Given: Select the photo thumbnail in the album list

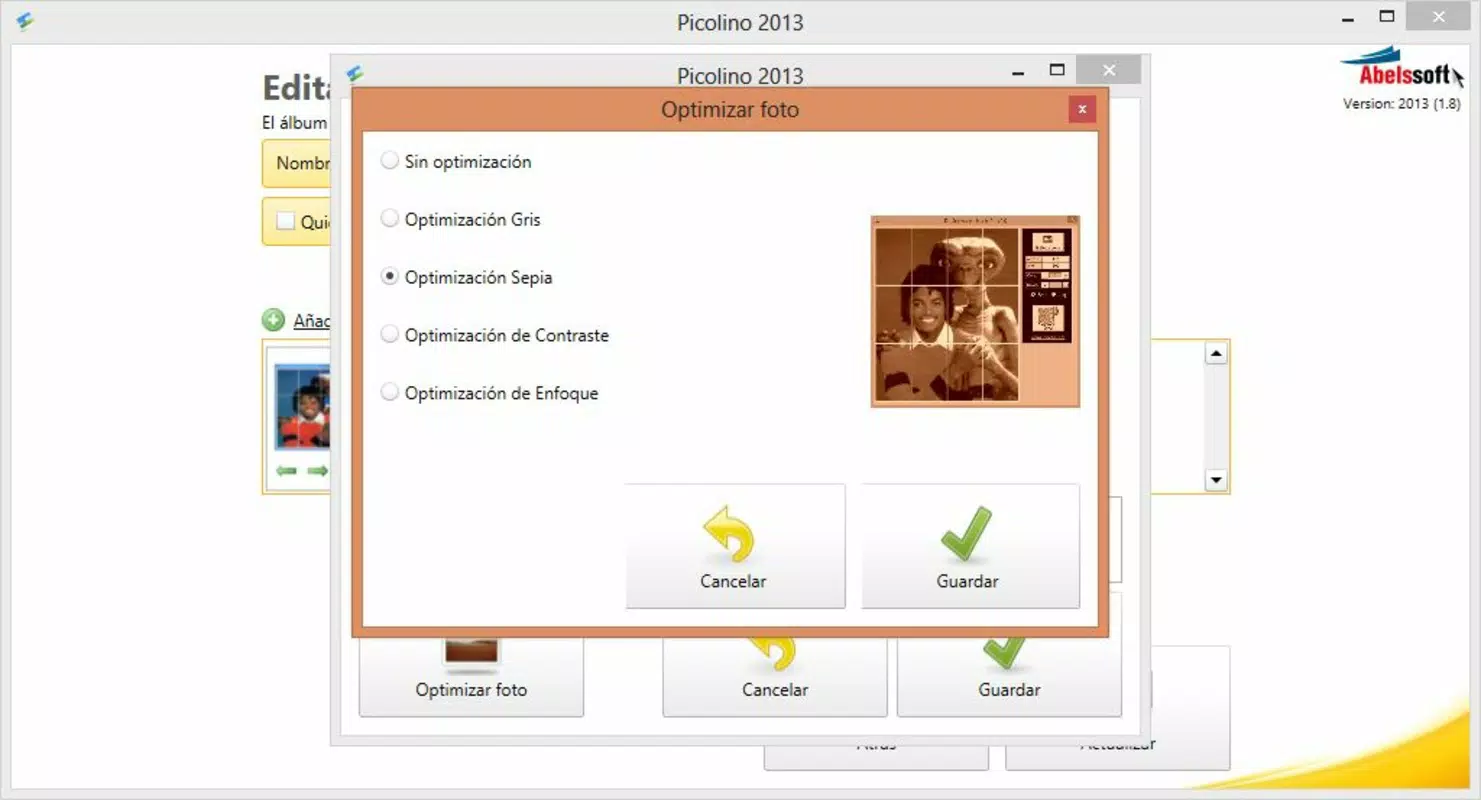Looking at the screenshot, I should coord(302,407).
